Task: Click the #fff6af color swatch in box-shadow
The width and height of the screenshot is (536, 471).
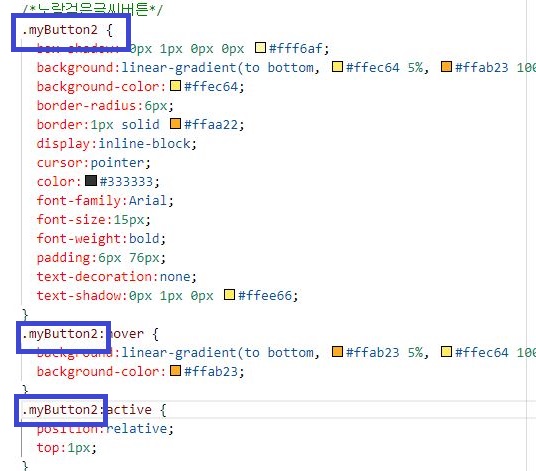Action: pyautogui.click(x=260, y=48)
